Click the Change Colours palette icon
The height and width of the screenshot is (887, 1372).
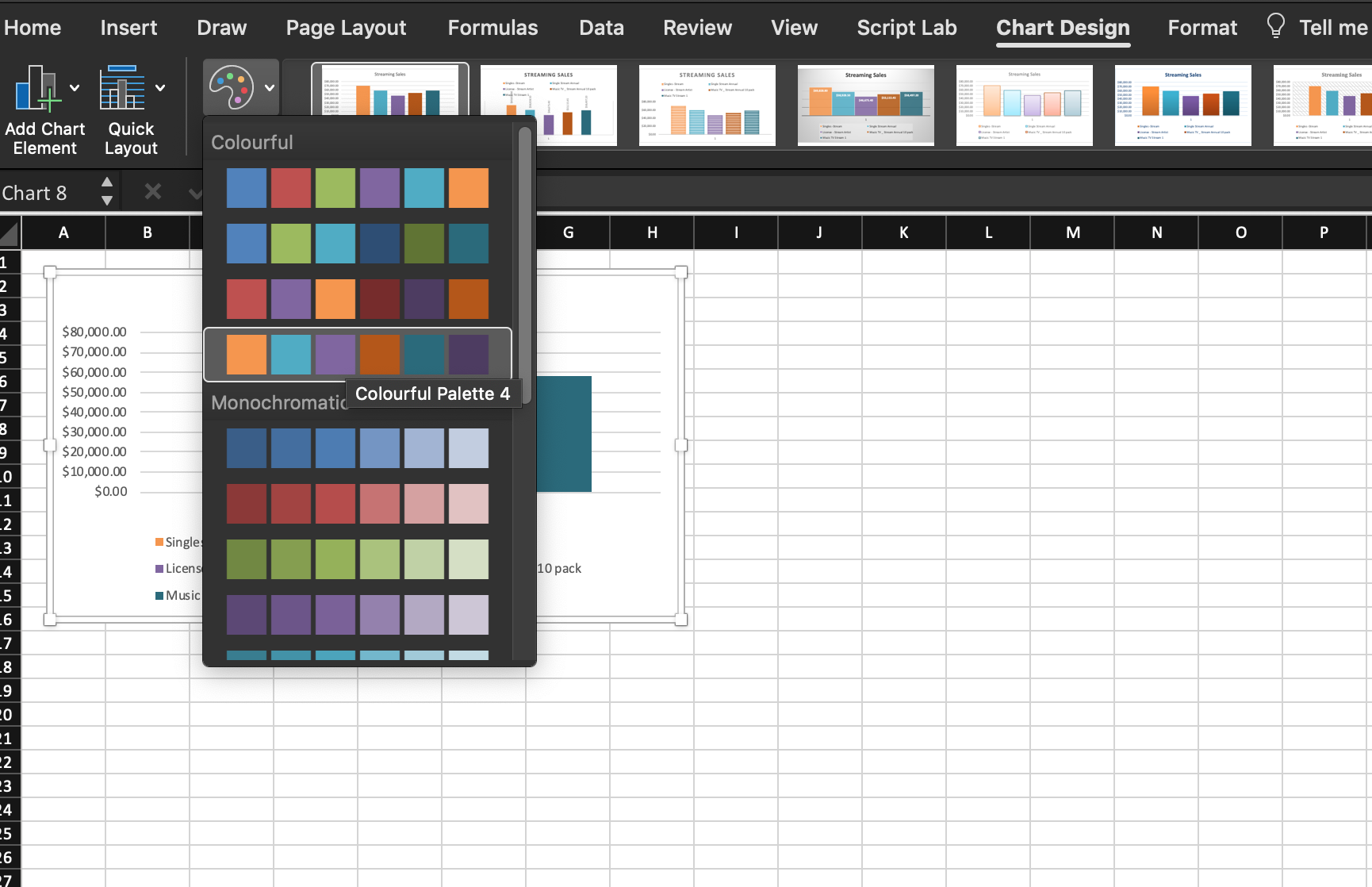231,87
